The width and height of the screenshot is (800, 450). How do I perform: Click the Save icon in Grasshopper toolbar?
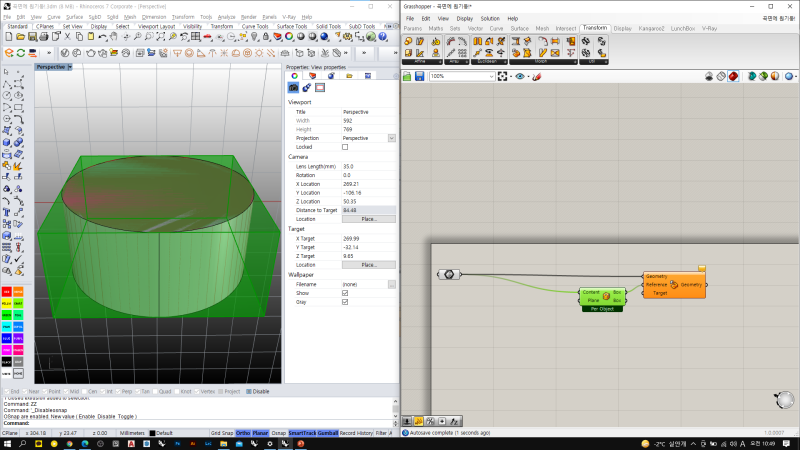pyautogui.click(x=420, y=76)
